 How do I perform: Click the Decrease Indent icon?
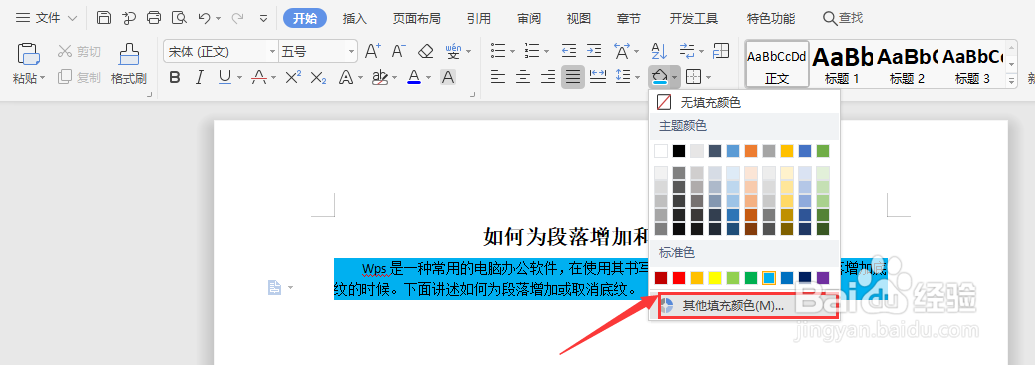(569, 51)
